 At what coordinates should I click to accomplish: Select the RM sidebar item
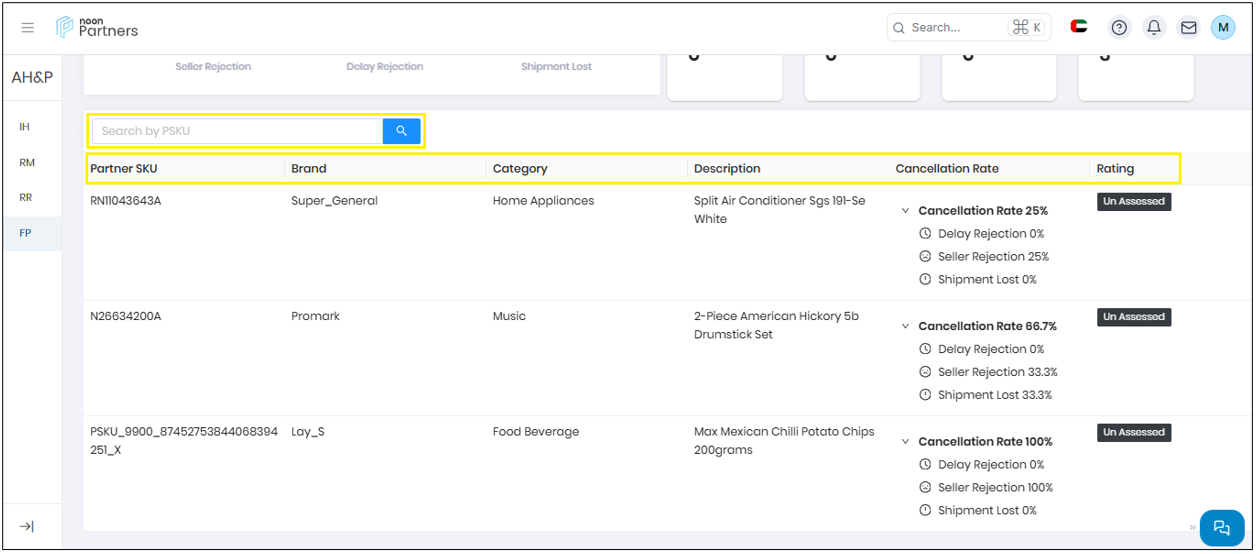27,162
